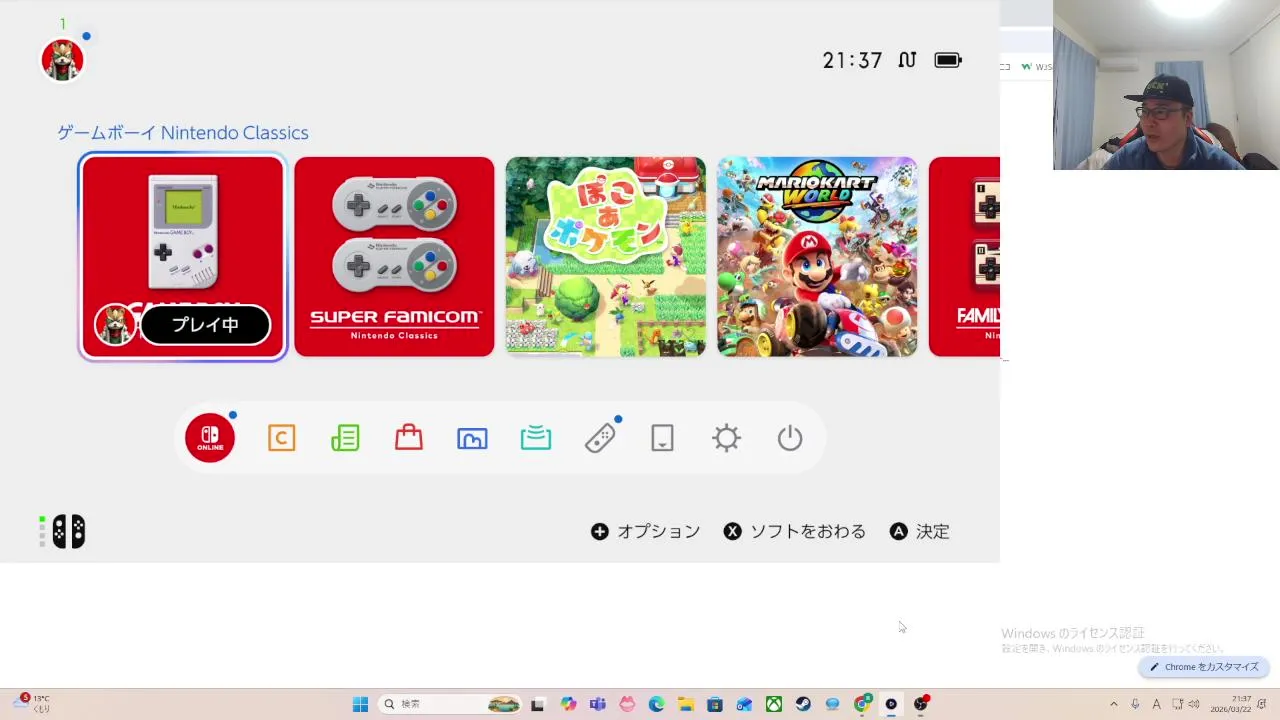Open the blue Album icon
This screenshot has height=720, width=1280.
click(x=472, y=438)
